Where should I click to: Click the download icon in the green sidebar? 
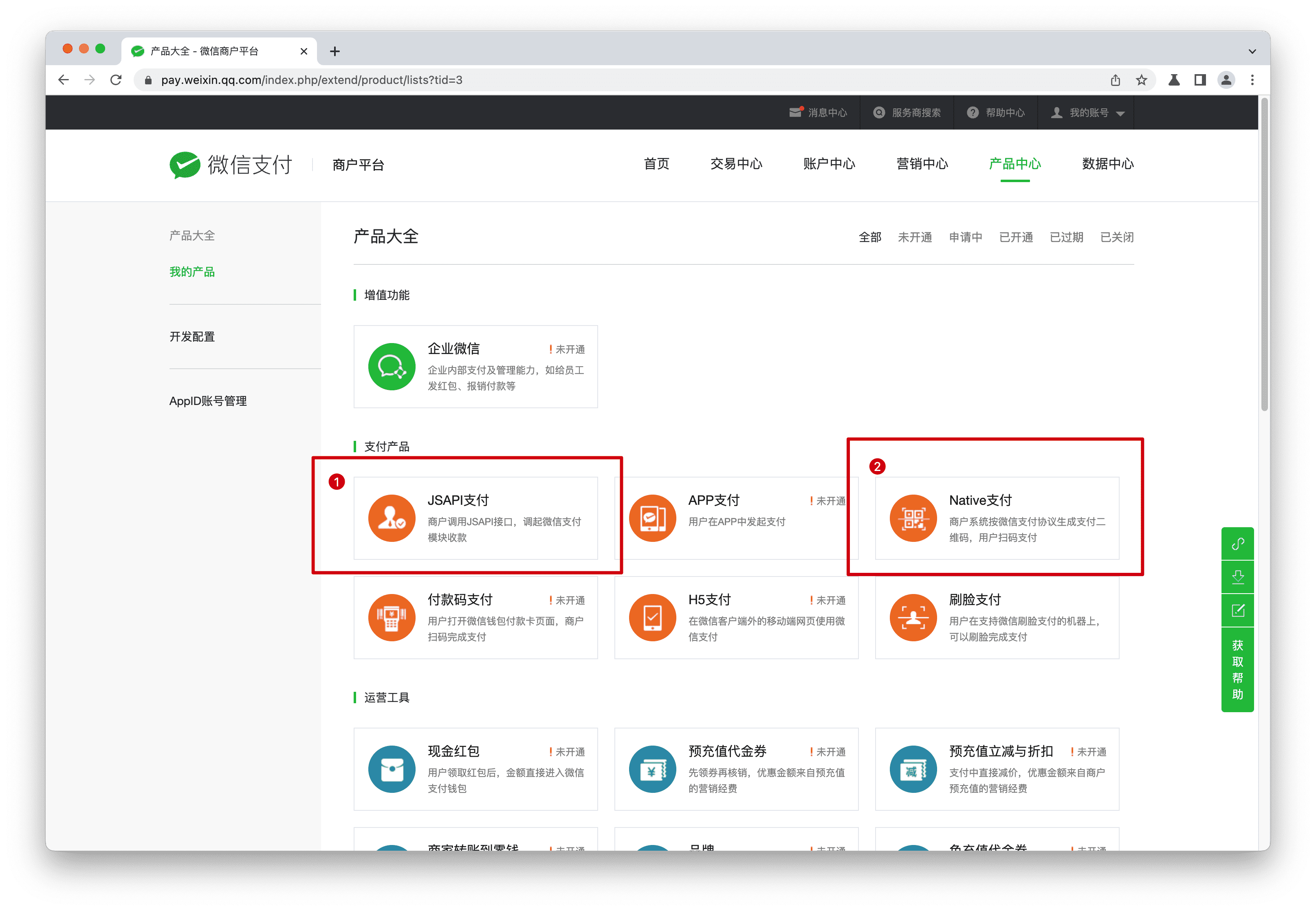click(1237, 577)
